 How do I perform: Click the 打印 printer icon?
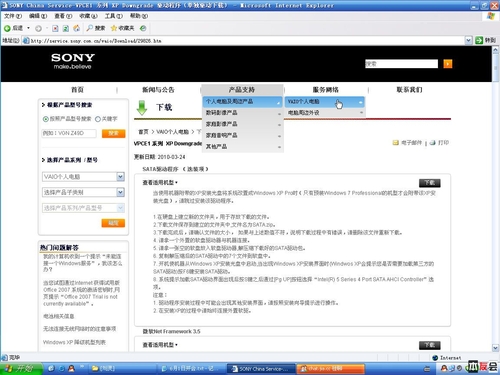click(x=433, y=143)
